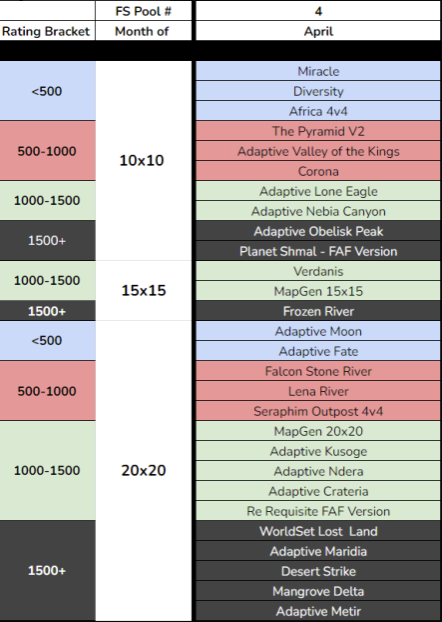The height and width of the screenshot is (622, 442).
Task: Select the Mangrove Delta cell
Action: pyautogui.click(x=318, y=591)
